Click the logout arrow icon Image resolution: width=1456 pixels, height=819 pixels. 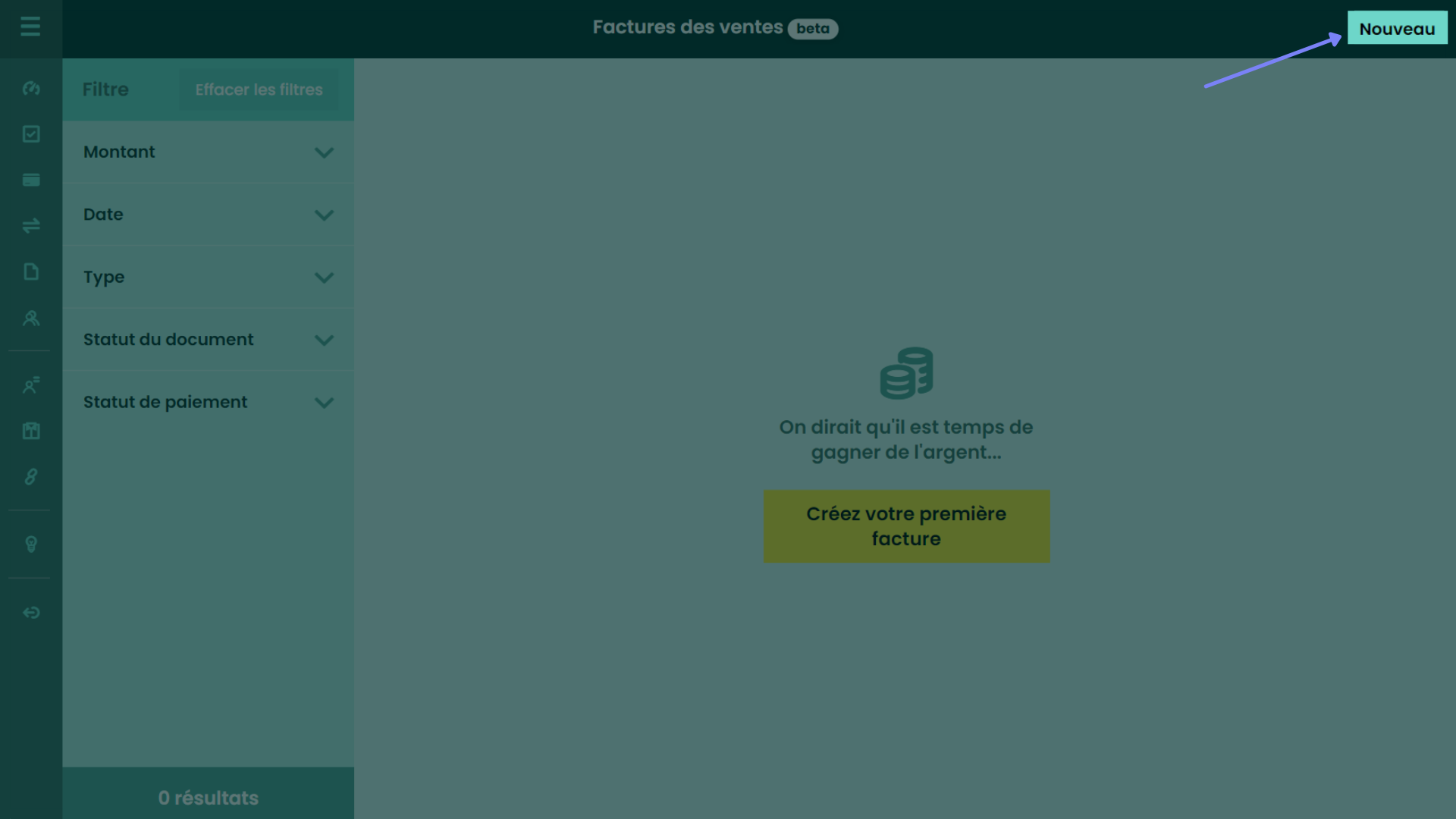31,612
